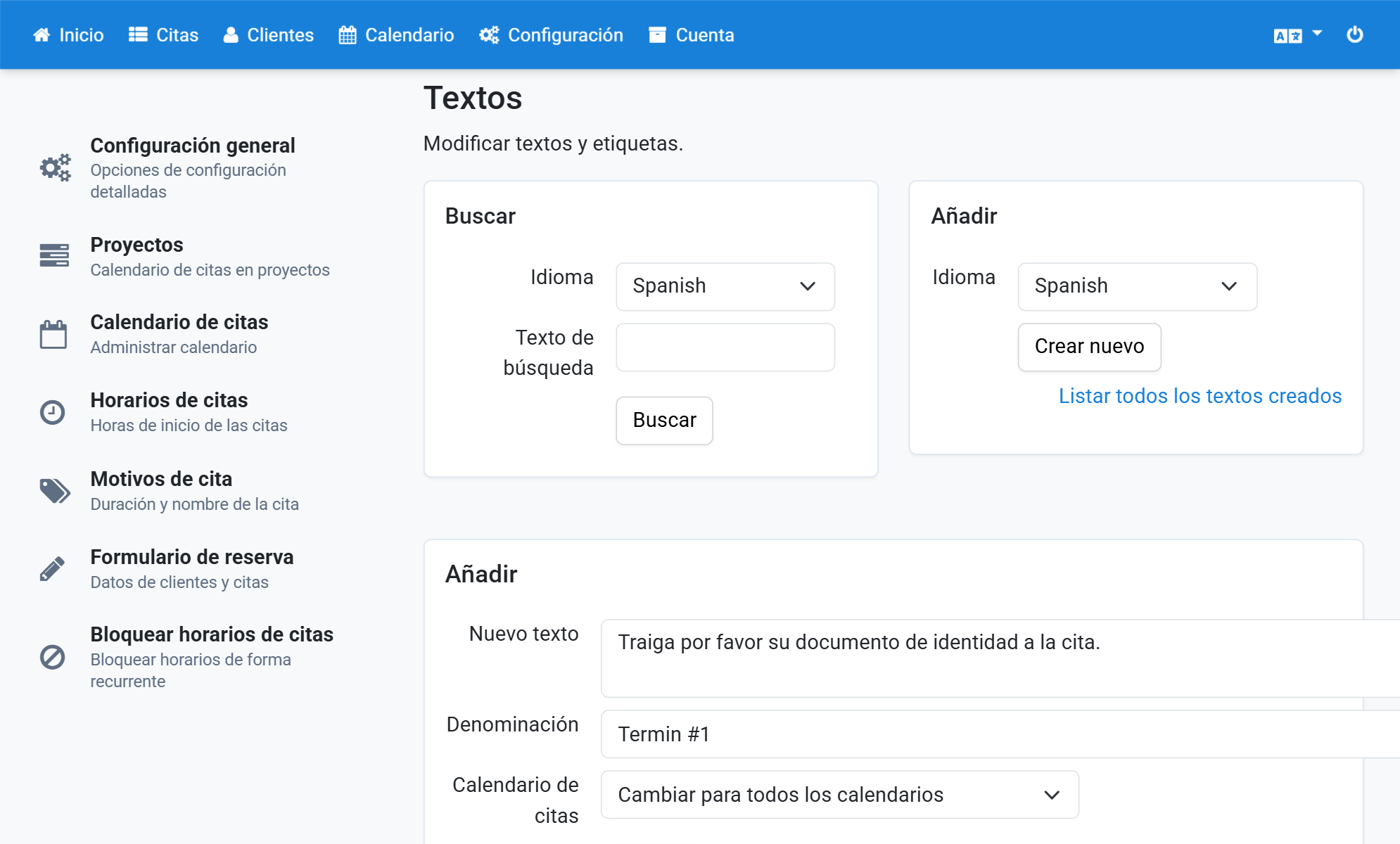
Task: Open the Idioma dropdown in Buscar panel
Action: 725,286
